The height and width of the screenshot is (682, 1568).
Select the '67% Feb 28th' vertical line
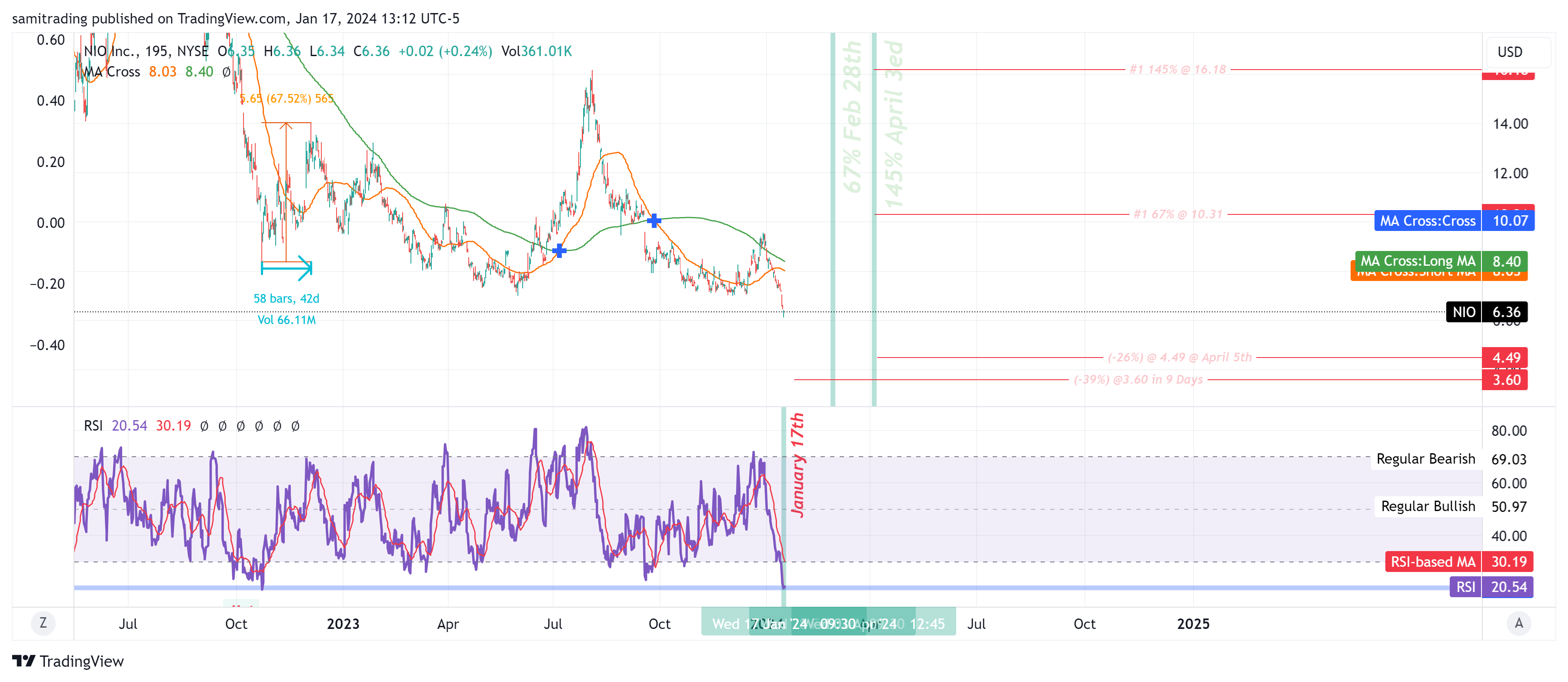tap(833, 219)
